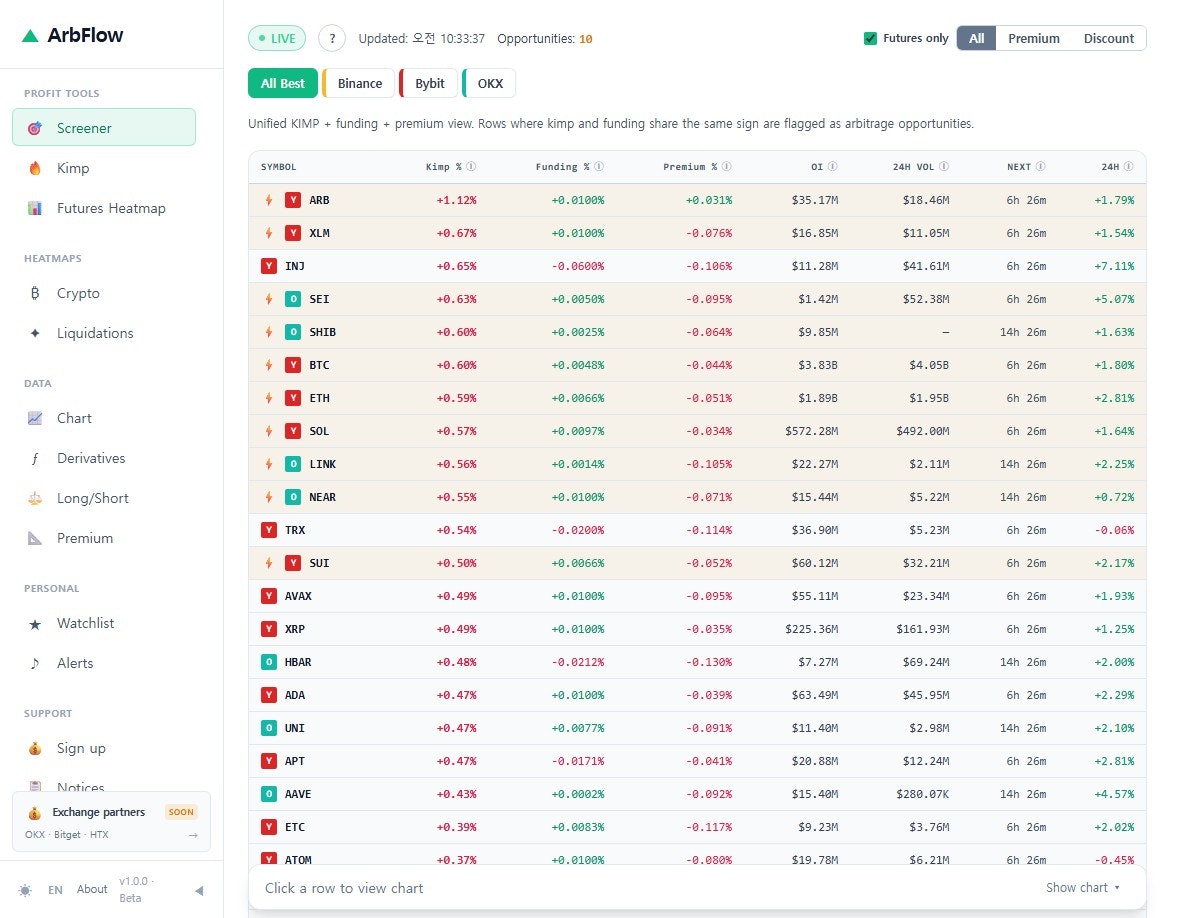Select the Discount filter segment

coord(1108,38)
